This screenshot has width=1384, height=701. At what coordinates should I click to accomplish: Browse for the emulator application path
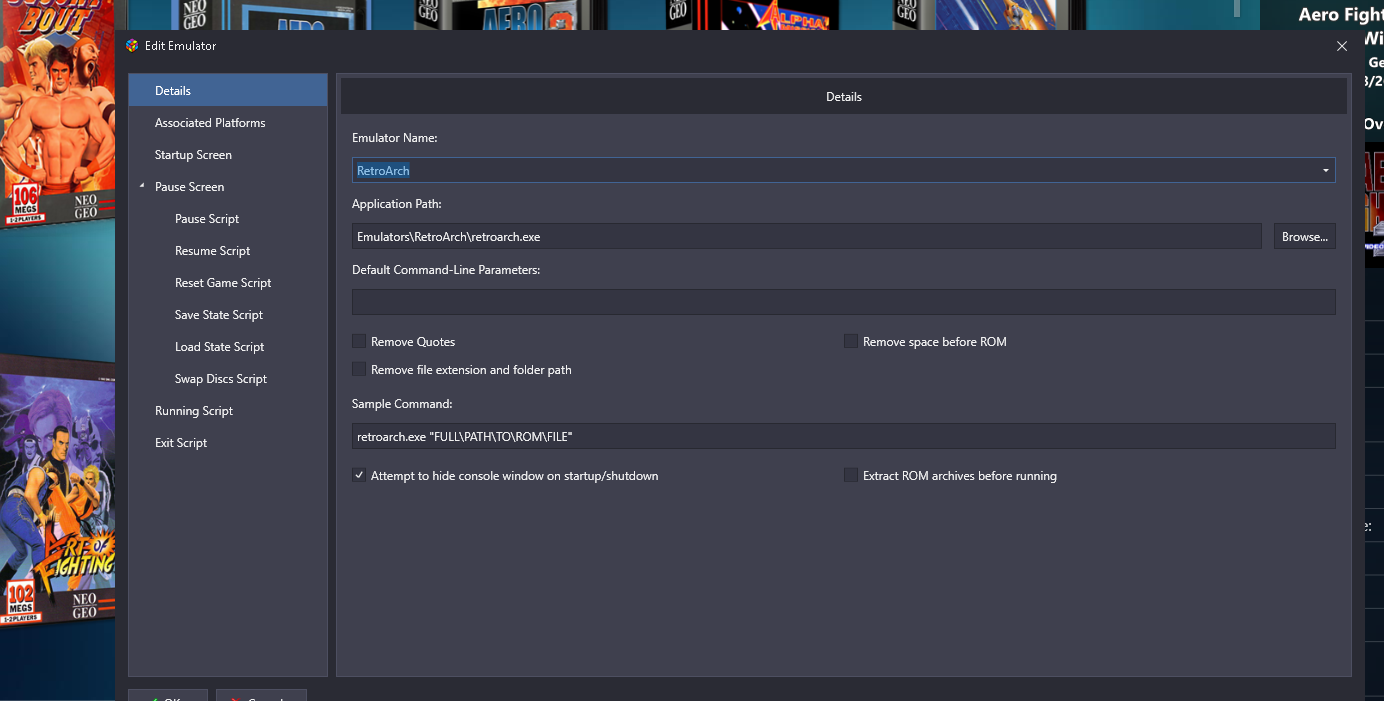[1304, 236]
